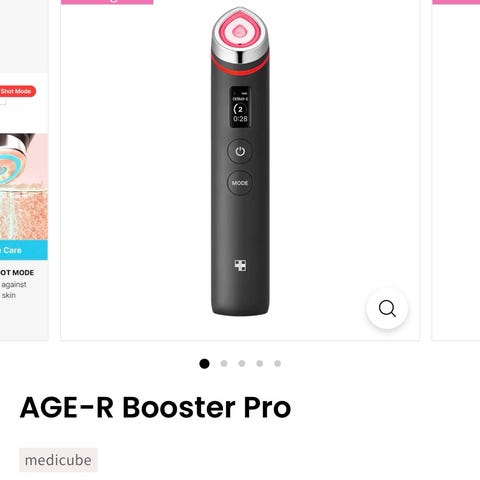Open the previous slide skin illustration
Image resolution: width=480 pixels, height=480 pixels.
pyautogui.click(x=24, y=187)
